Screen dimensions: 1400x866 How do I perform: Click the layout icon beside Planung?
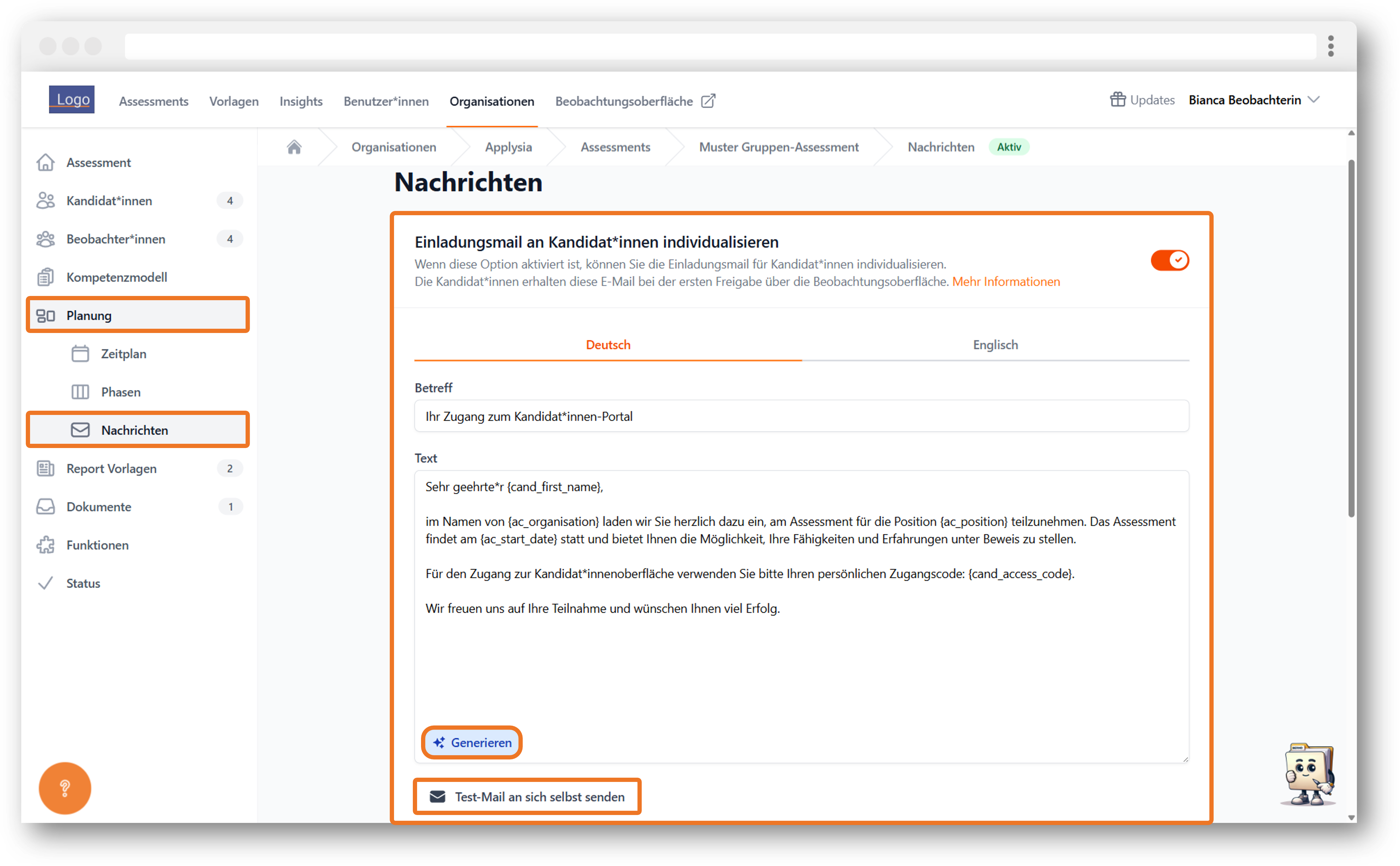[46, 316]
